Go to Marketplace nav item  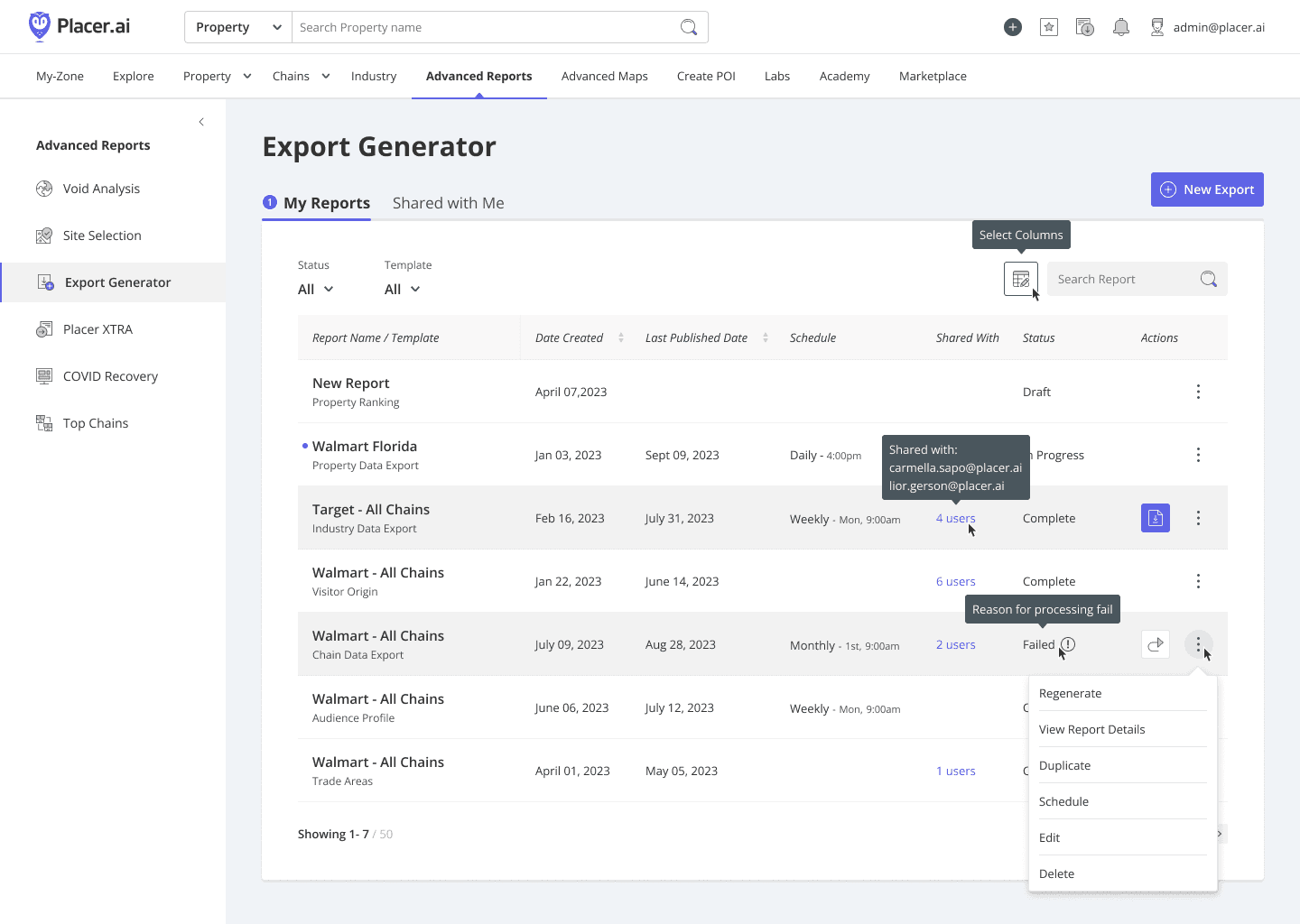933,76
